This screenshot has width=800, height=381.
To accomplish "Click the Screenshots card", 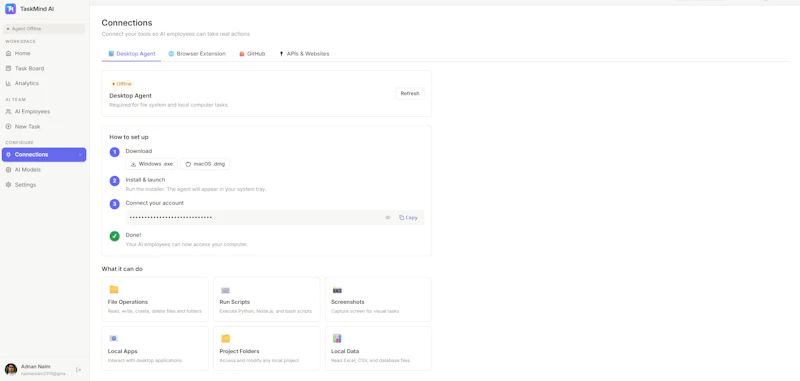I will [379, 299].
